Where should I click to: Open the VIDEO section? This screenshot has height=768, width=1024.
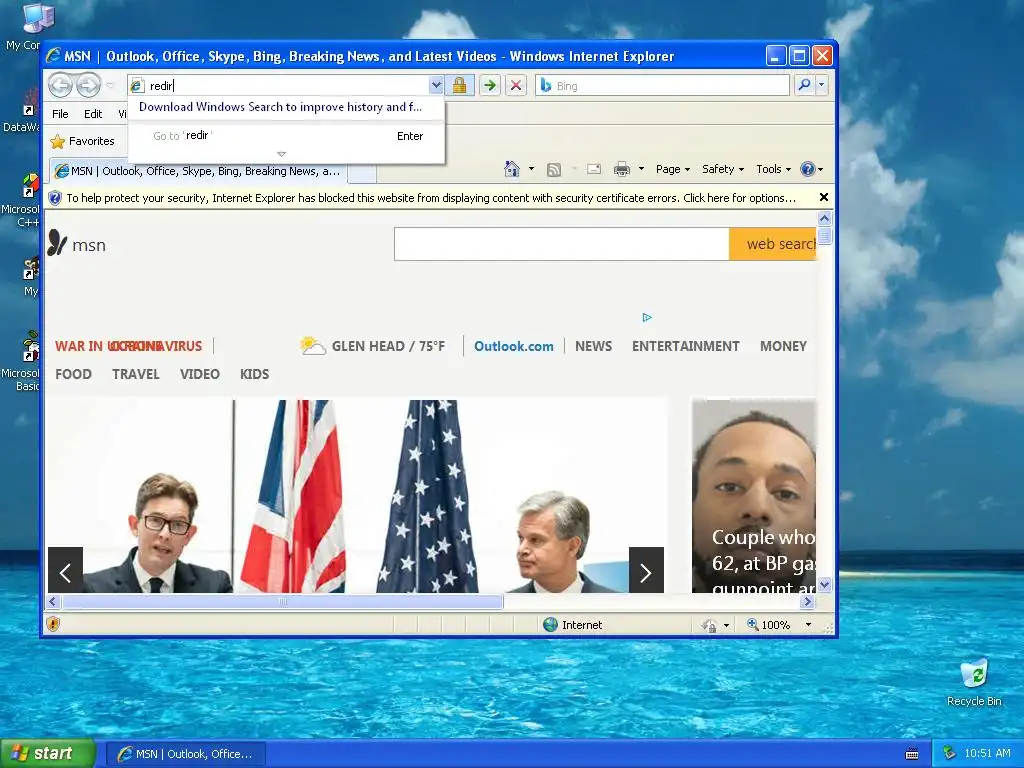point(199,374)
